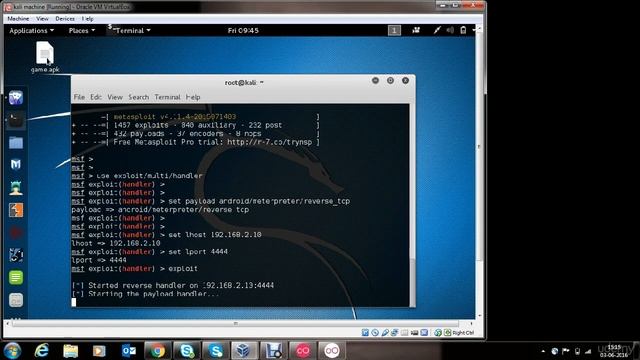The width and height of the screenshot is (640, 360).
Task: Click the Windows taskbar clock date
Action: pyautogui.click(x=614, y=355)
